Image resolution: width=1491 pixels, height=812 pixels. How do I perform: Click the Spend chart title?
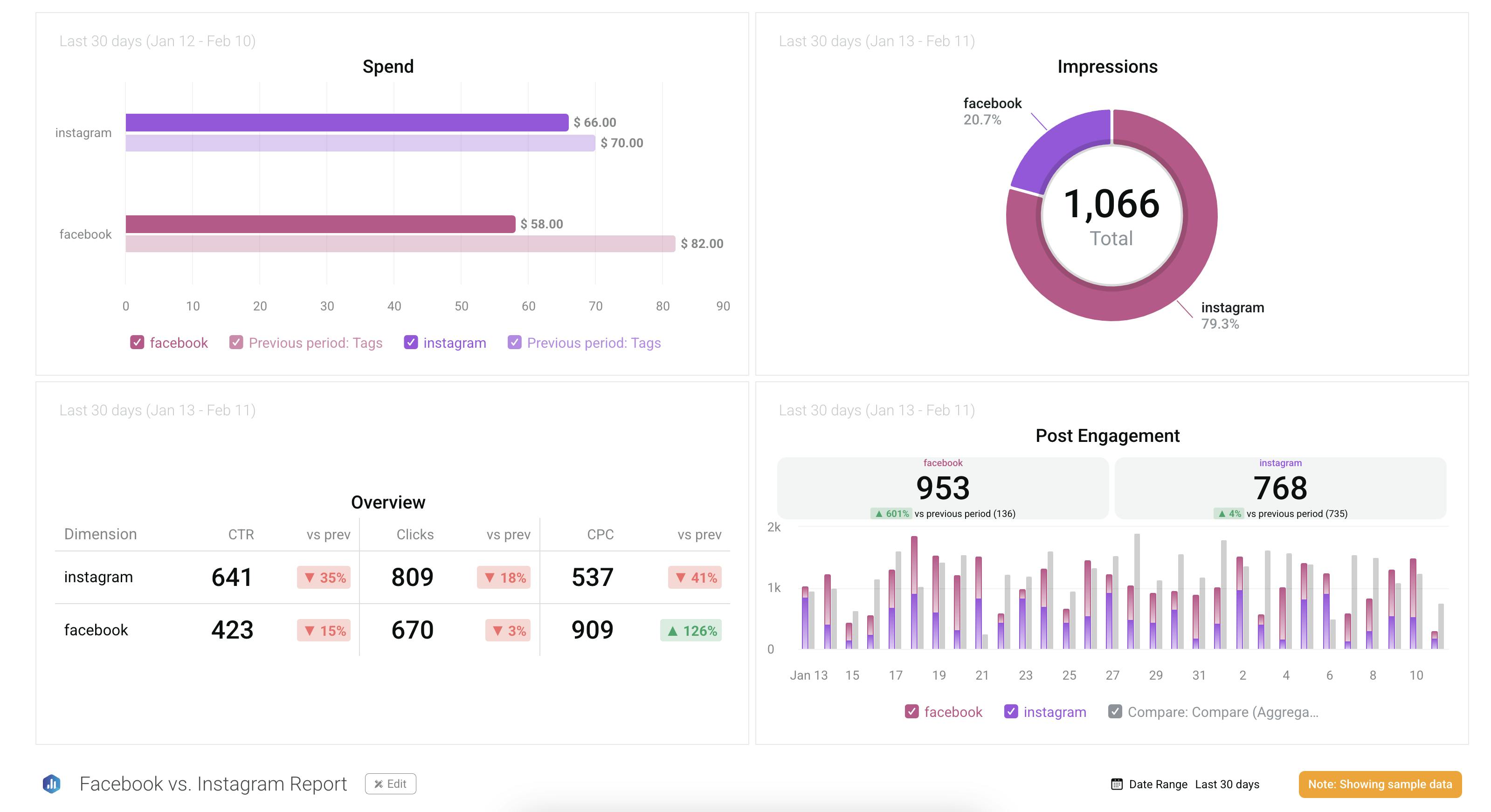[388, 67]
